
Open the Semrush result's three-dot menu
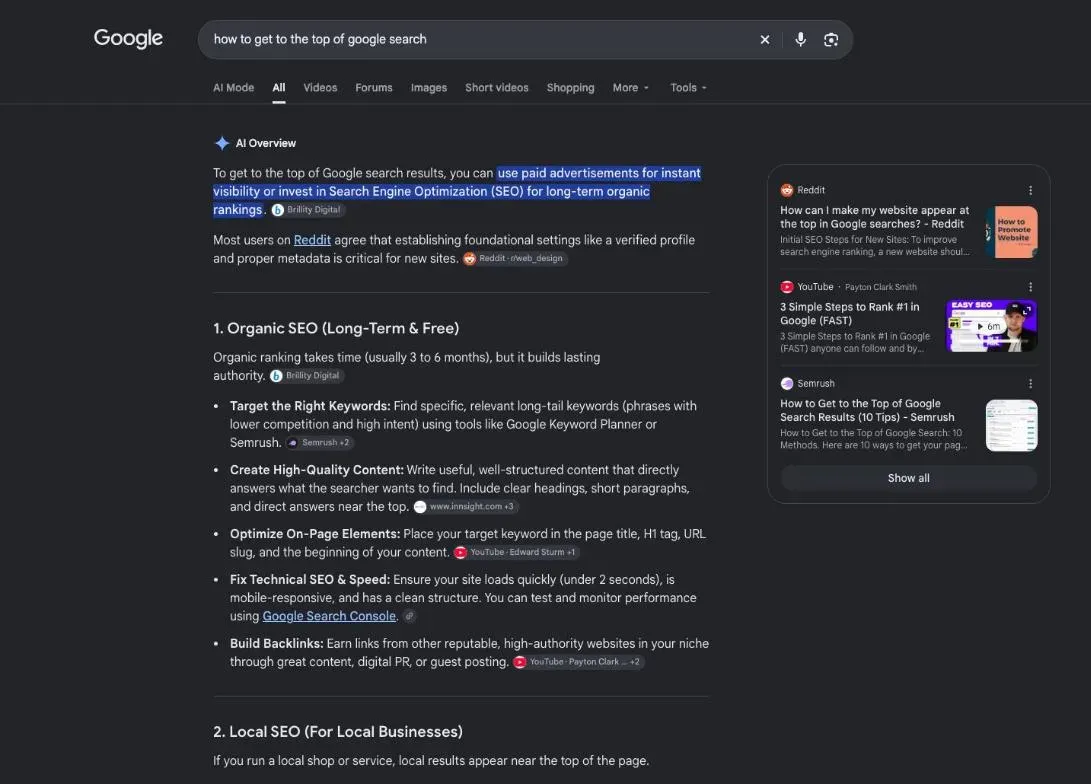(x=1030, y=383)
